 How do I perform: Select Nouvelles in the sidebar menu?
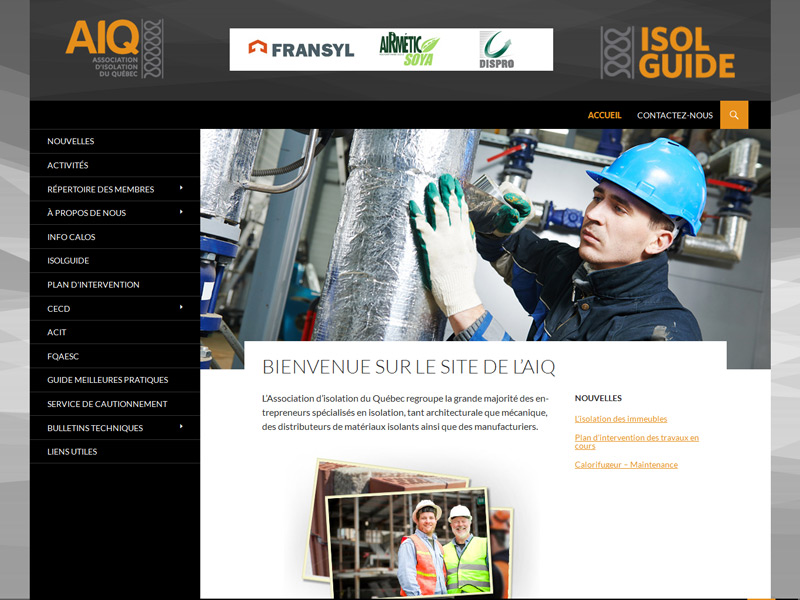click(x=71, y=141)
